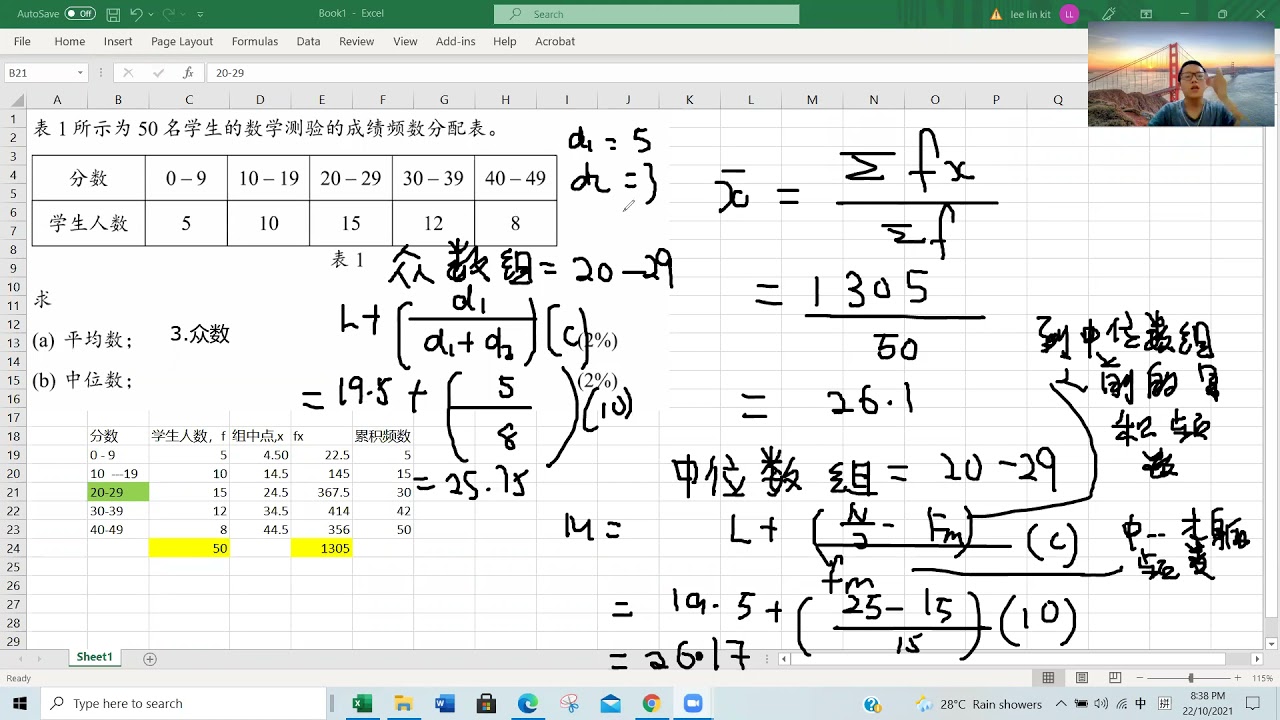
Task: Open the View tab
Action: (405, 41)
